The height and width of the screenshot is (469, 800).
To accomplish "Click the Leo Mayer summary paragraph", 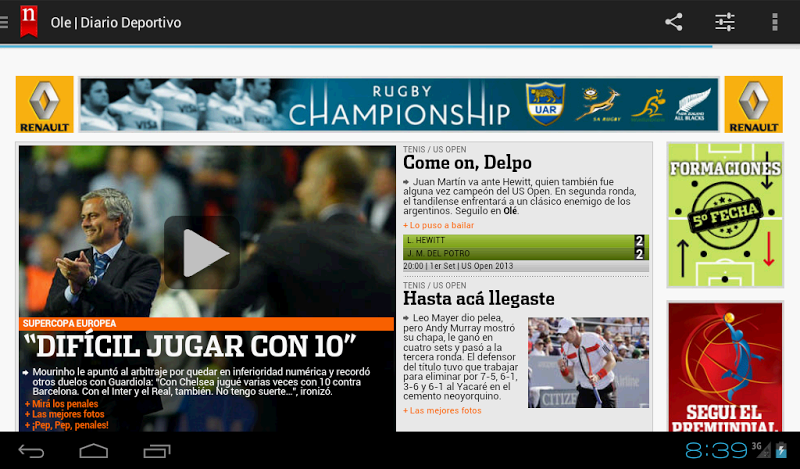I will (x=461, y=357).
